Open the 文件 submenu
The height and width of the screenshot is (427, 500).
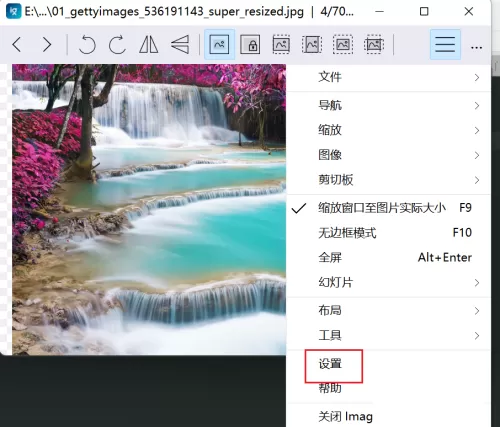[x=388, y=77]
